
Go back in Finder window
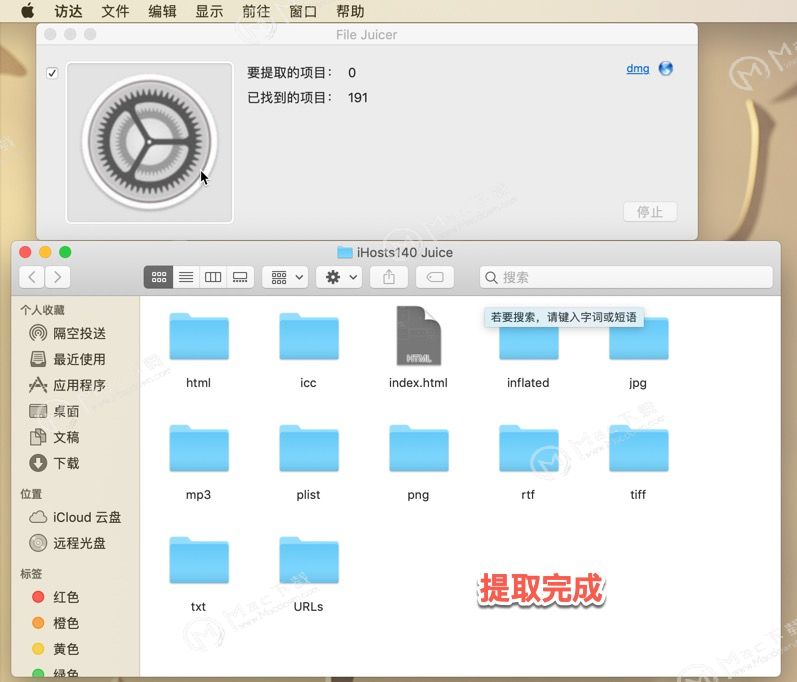(x=32, y=277)
